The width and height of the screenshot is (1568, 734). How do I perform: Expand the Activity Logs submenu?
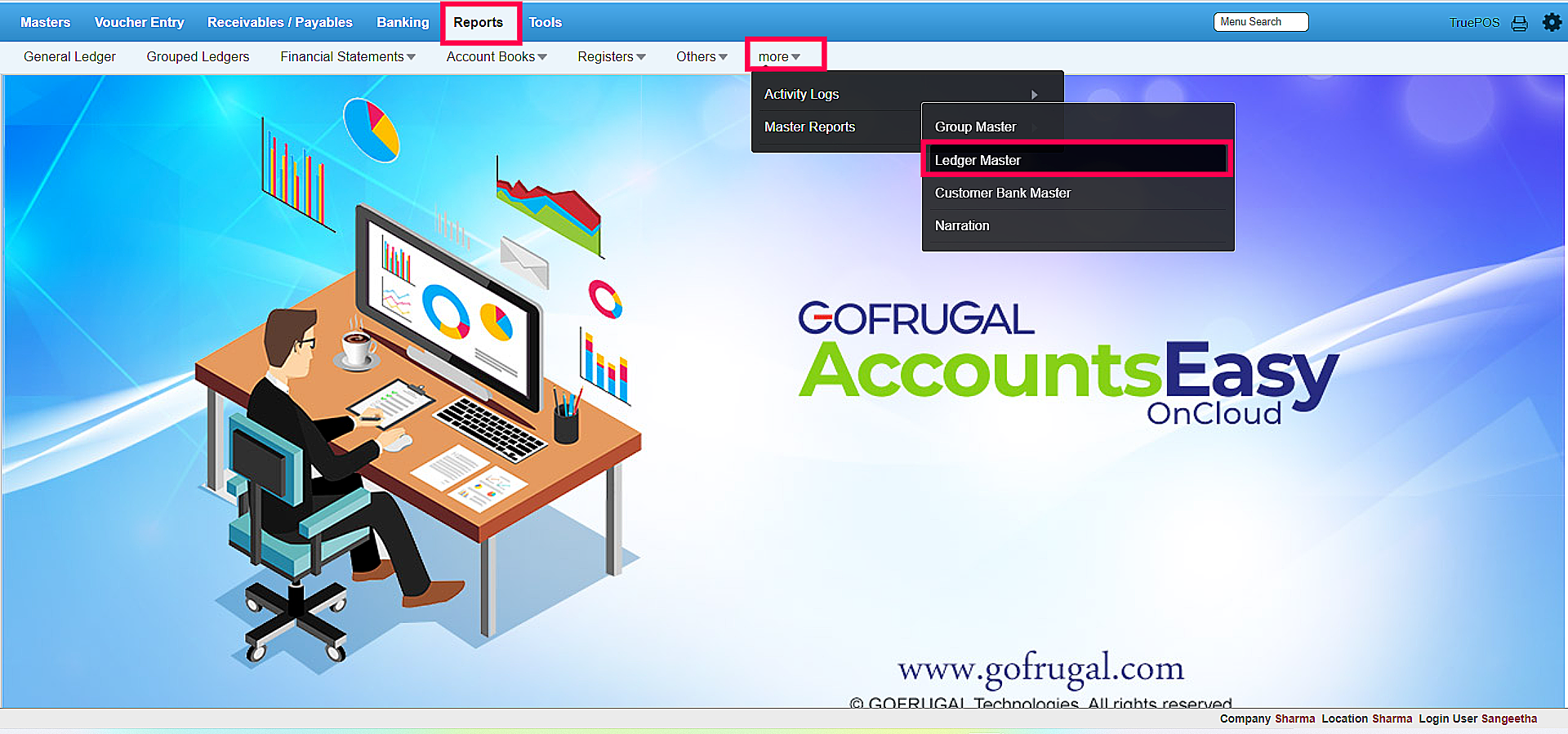coord(907,94)
